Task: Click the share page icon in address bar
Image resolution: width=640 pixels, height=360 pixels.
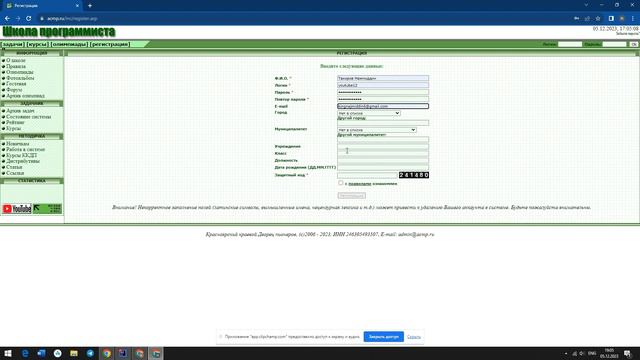Action: (x=587, y=18)
